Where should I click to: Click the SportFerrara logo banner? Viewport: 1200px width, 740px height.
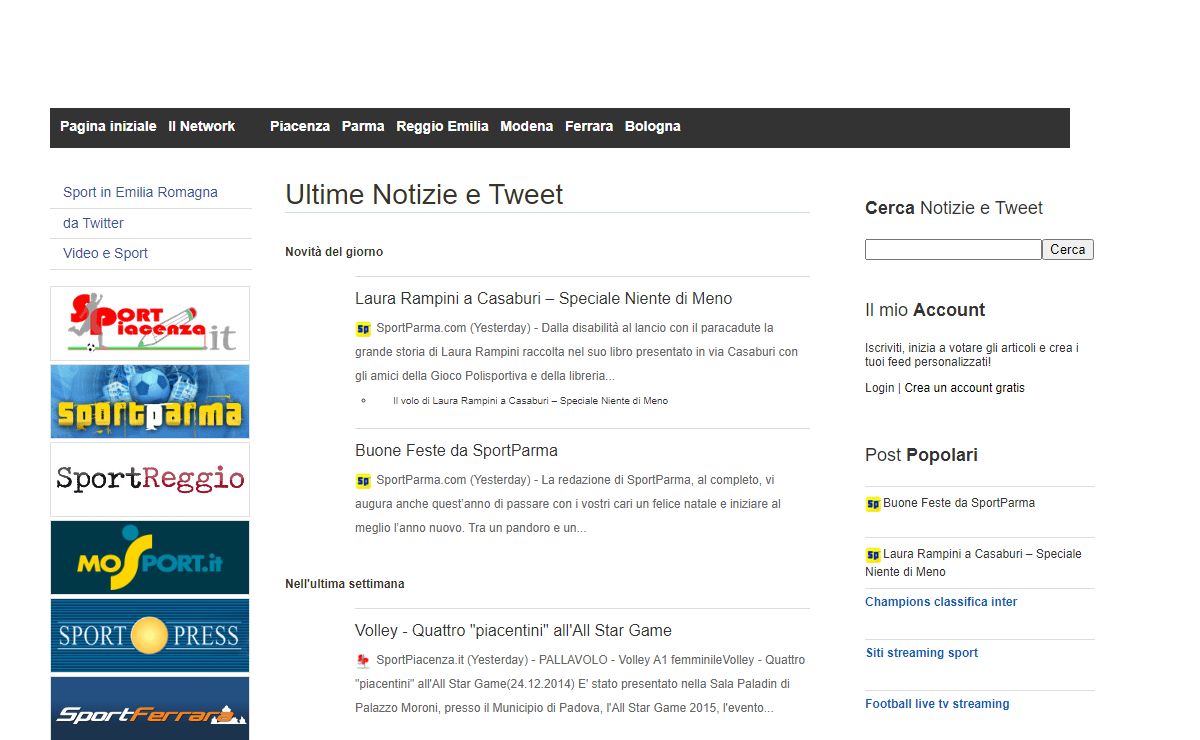tap(150, 709)
